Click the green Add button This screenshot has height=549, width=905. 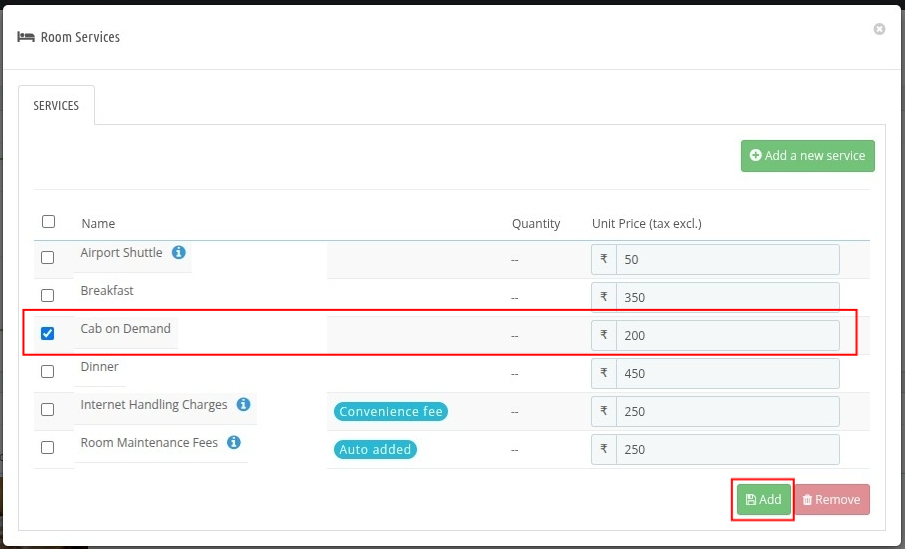pyautogui.click(x=764, y=499)
